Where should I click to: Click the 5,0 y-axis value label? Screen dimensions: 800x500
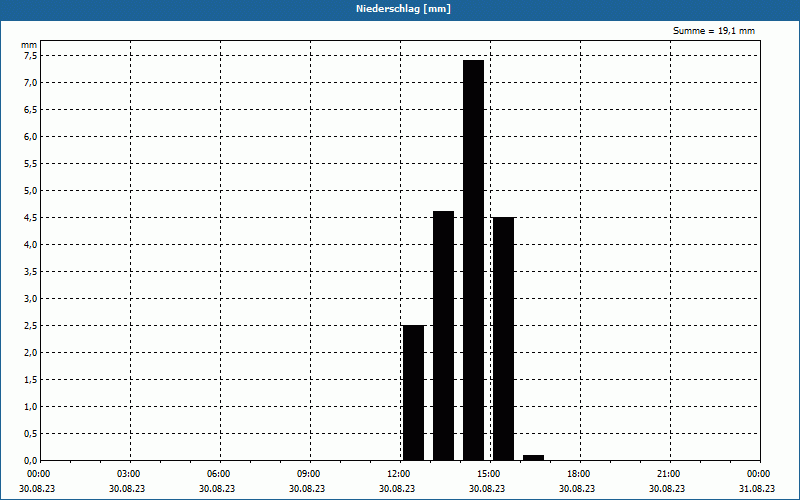click(x=30, y=190)
